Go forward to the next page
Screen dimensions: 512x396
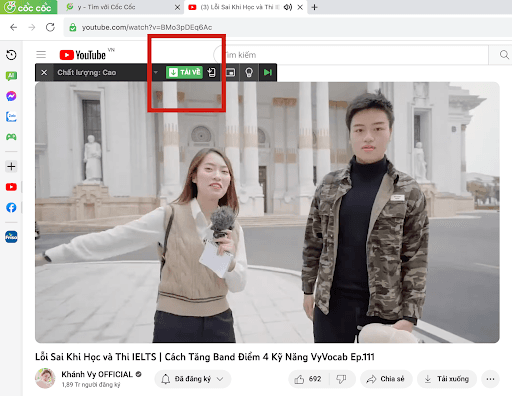pos(32,27)
